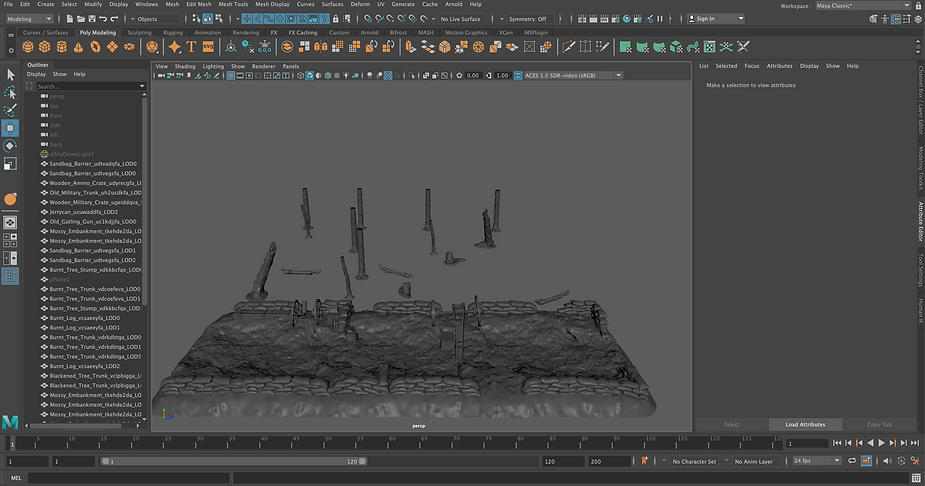Click the Copy Tab button
925x486 pixels.
(879, 424)
